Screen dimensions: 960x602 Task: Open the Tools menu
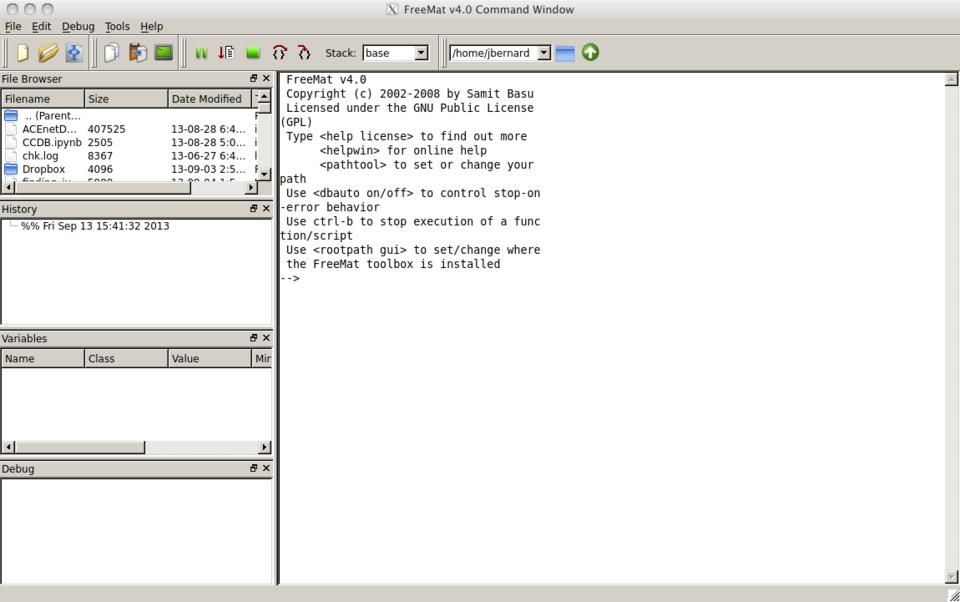[x=117, y=26]
